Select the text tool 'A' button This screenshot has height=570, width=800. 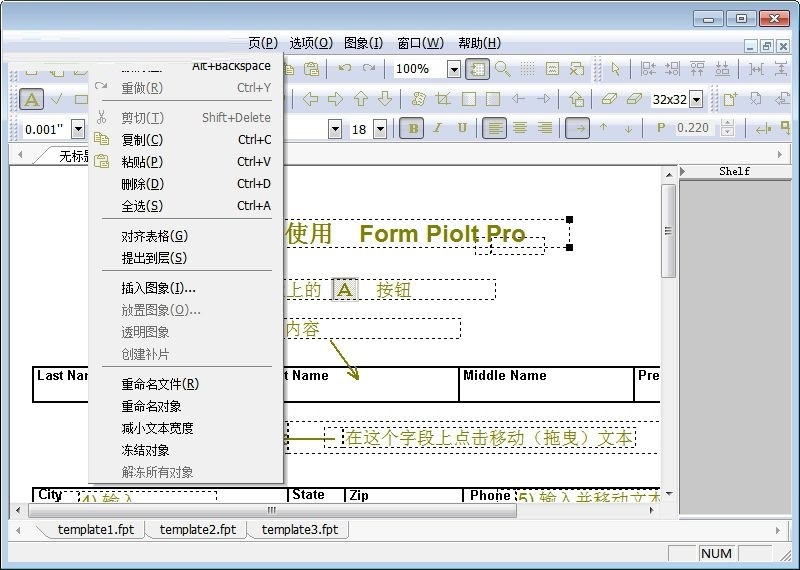coord(32,100)
